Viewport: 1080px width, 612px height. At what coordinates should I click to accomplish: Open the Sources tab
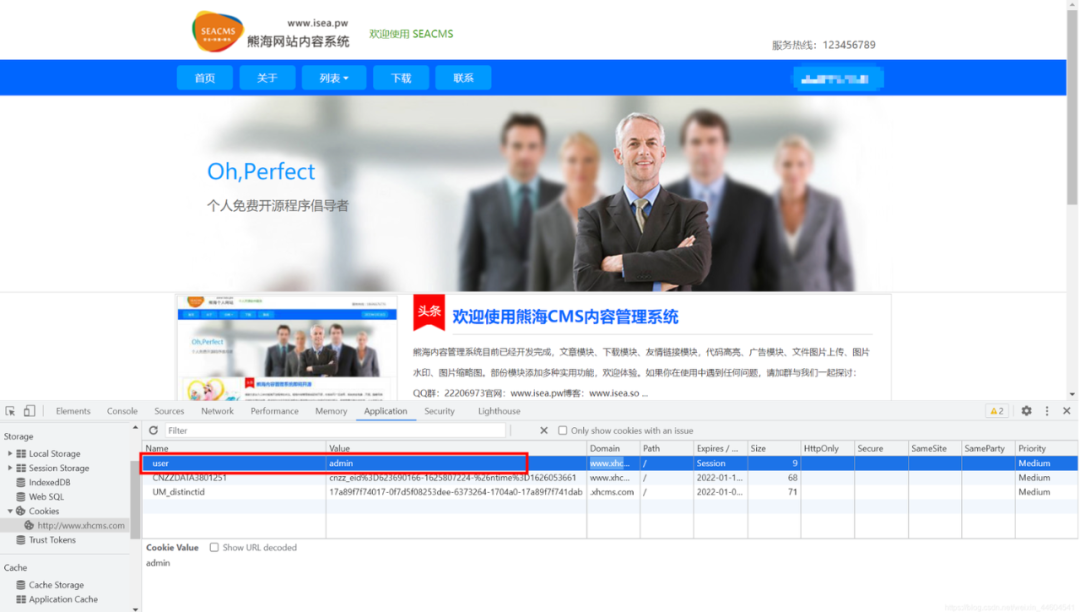(x=169, y=411)
